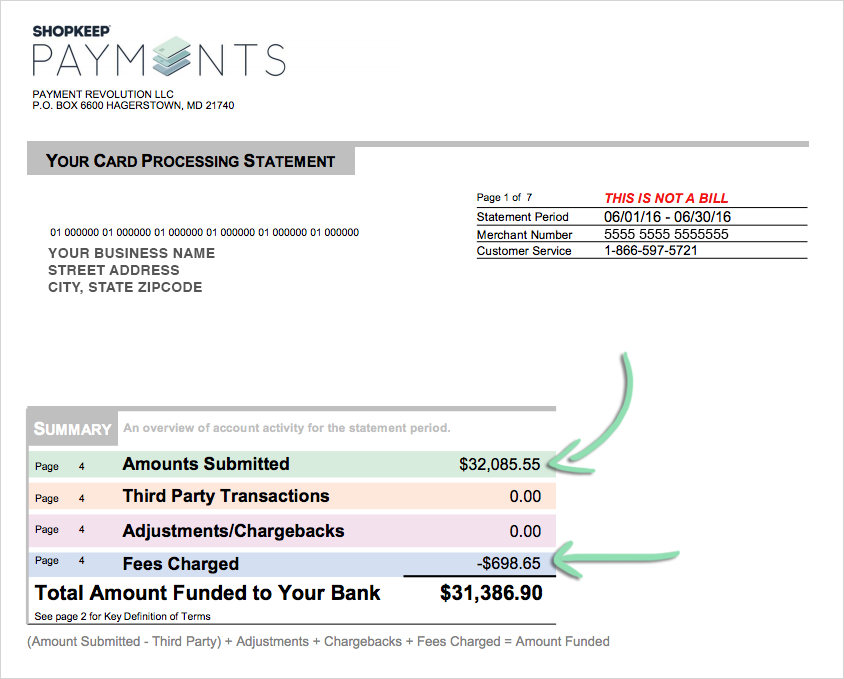Select the Adjustments/Chargebacks row
Screen dimensions: 844x679
click(292, 530)
